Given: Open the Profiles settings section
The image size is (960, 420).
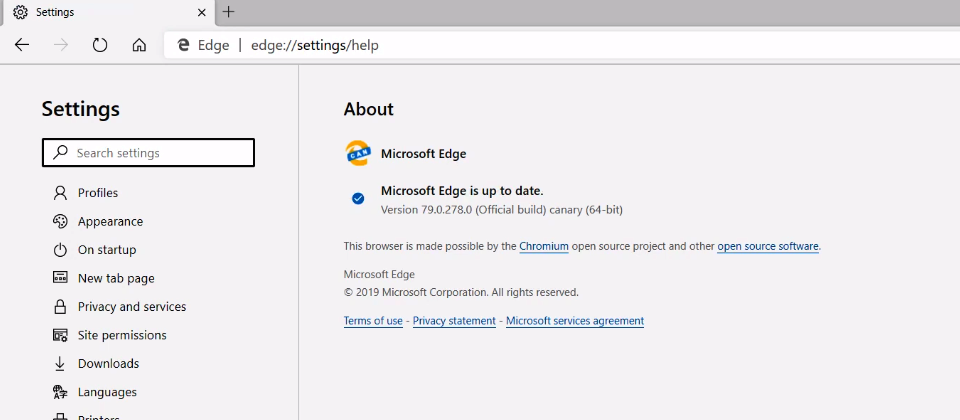Looking at the screenshot, I should [98, 193].
